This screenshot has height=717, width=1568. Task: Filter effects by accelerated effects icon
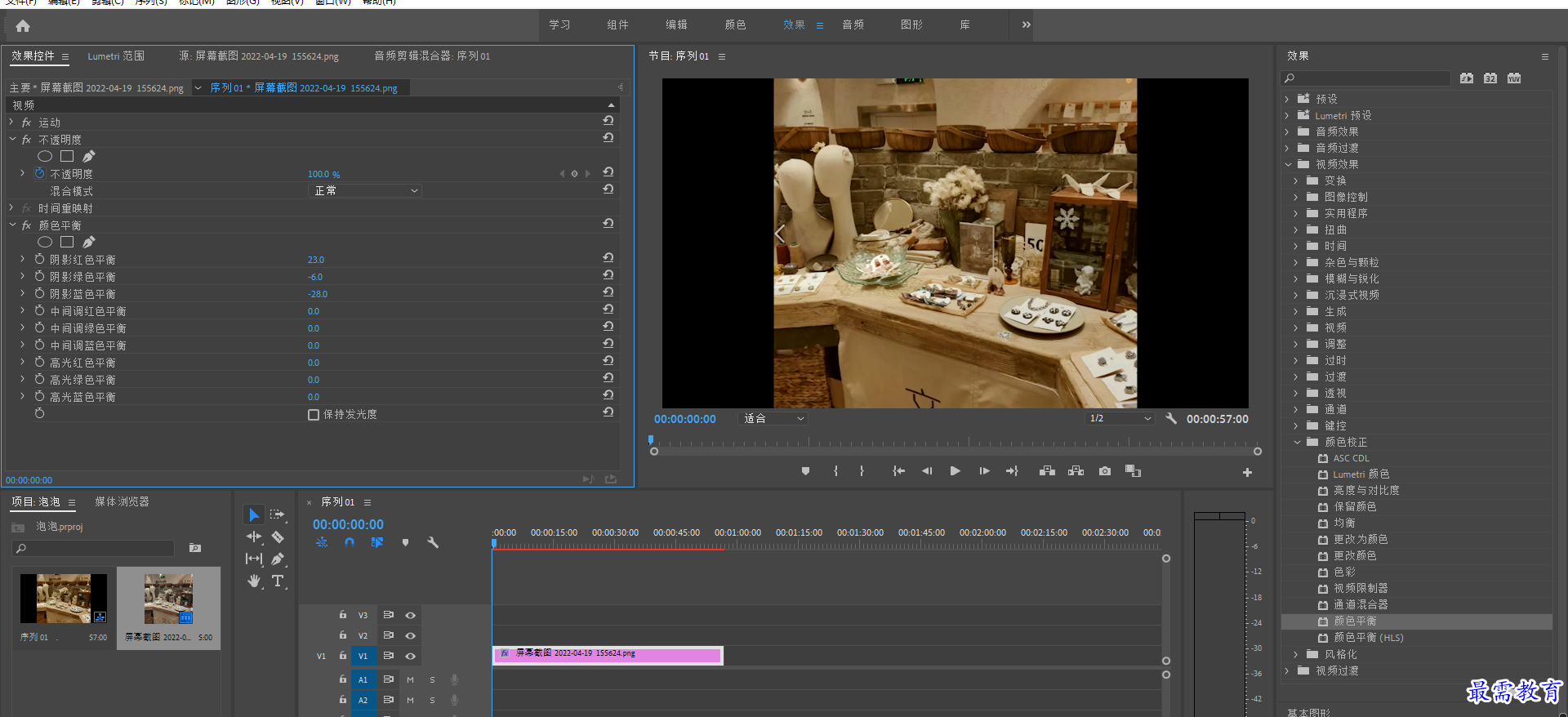(1467, 78)
